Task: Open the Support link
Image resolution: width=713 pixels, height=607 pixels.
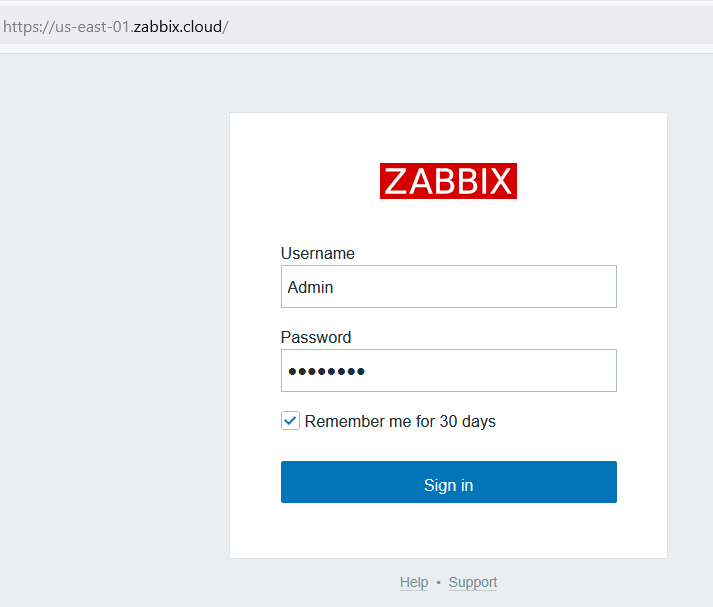Action: coord(473,583)
